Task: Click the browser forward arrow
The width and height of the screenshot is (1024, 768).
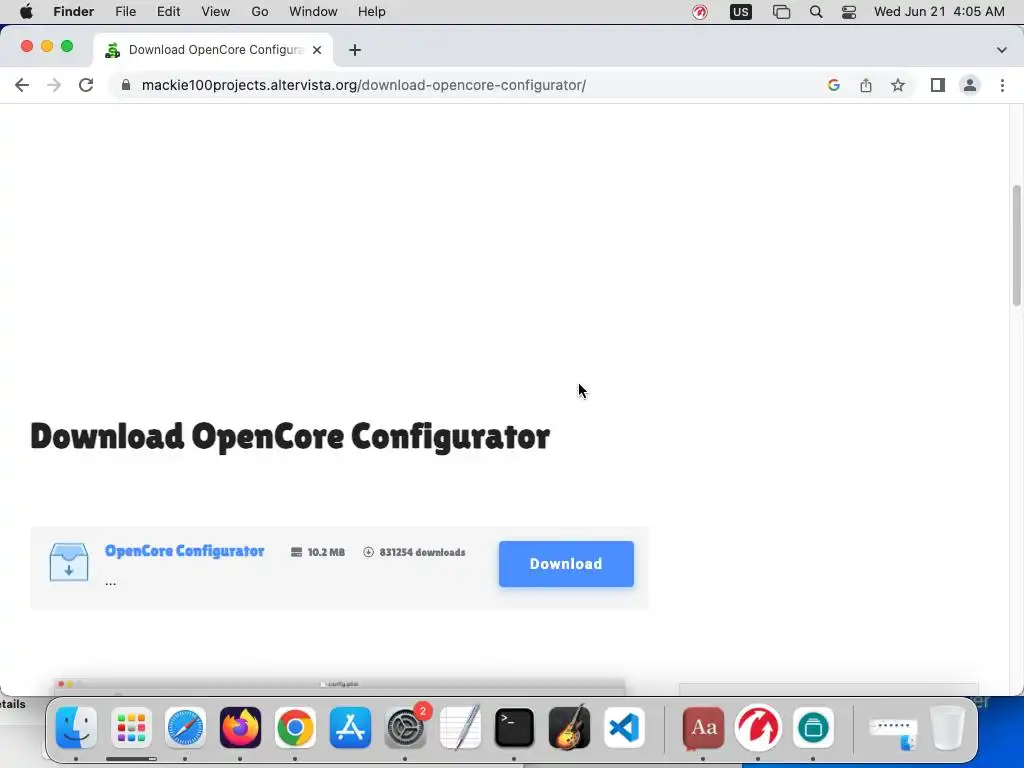Action: pyautogui.click(x=54, y=85)
